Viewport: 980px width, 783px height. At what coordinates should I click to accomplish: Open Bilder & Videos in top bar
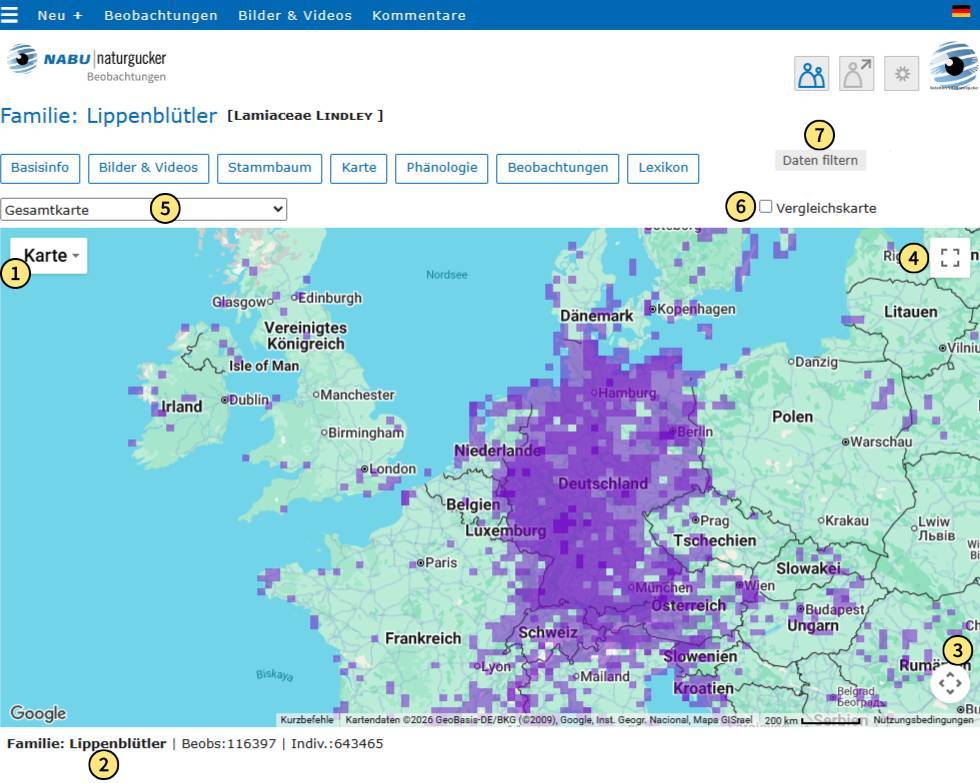[295, 15]
